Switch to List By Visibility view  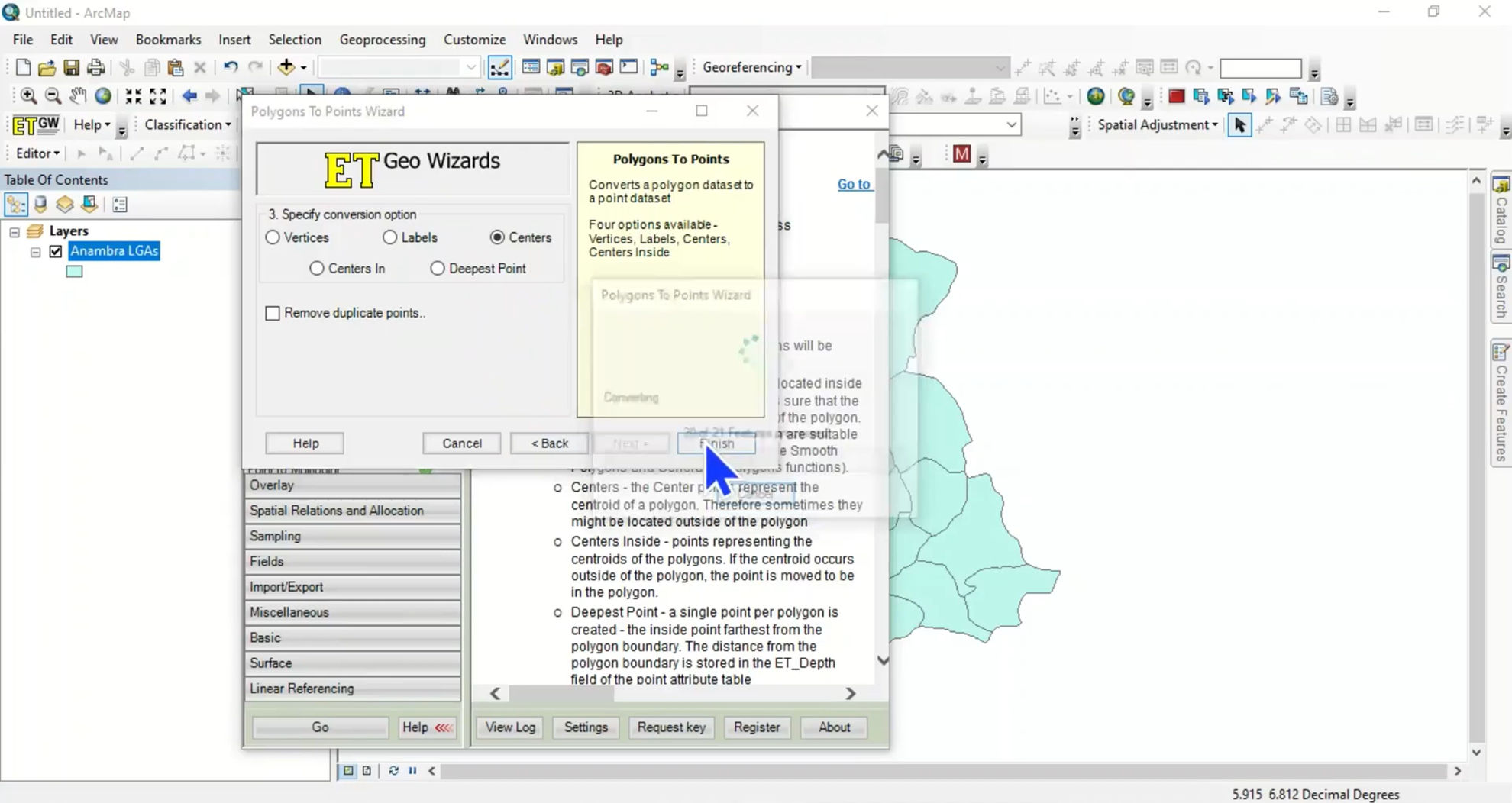[65, 205]
